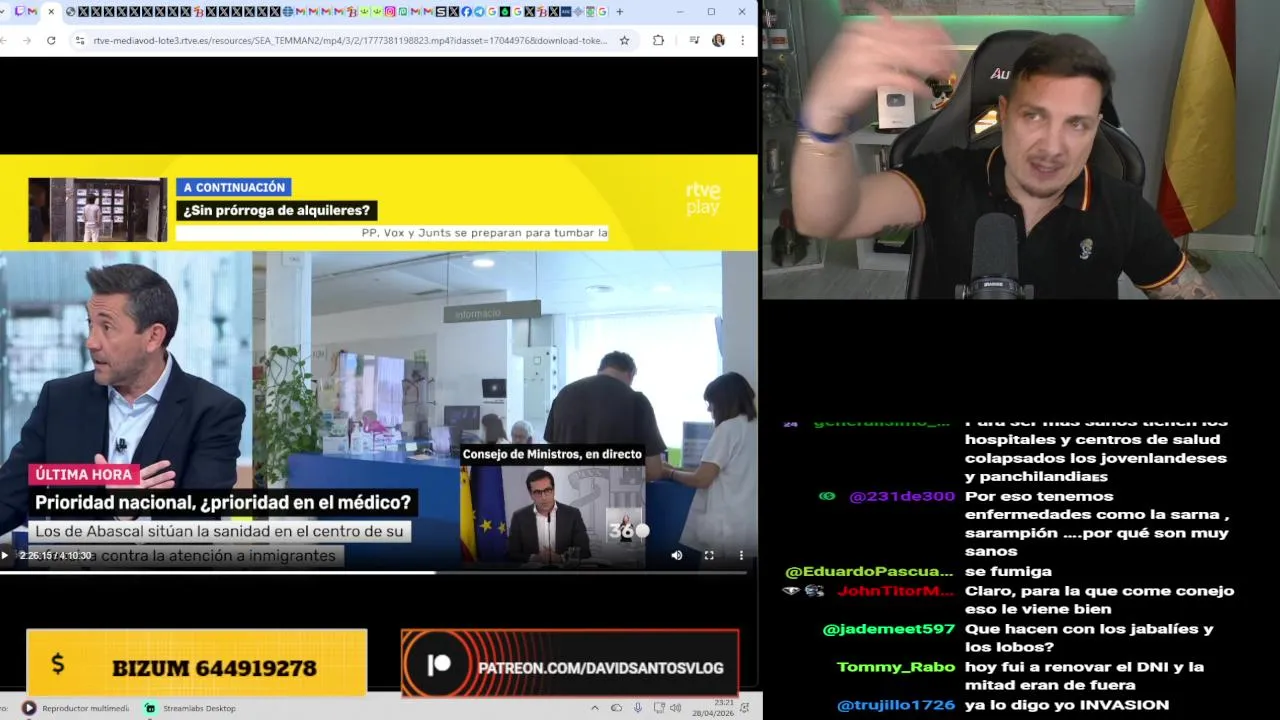
Task: Enter fullscreen in the video player
Action: tap(709, 555)
